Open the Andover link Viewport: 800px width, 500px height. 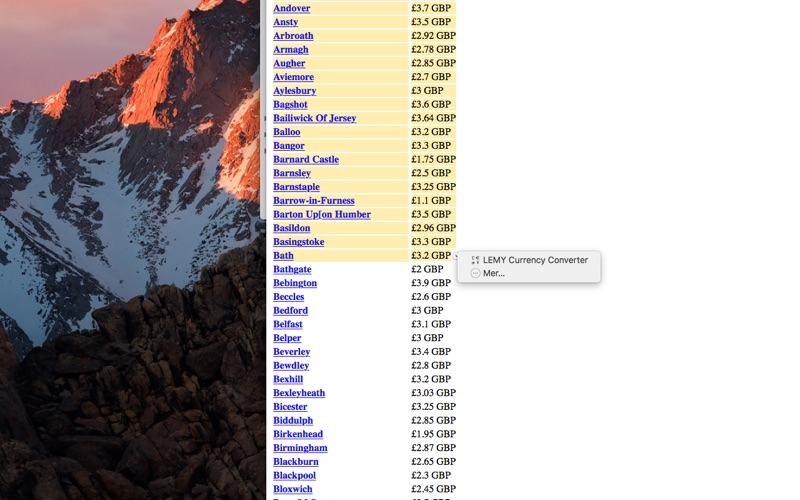(291, 8)
